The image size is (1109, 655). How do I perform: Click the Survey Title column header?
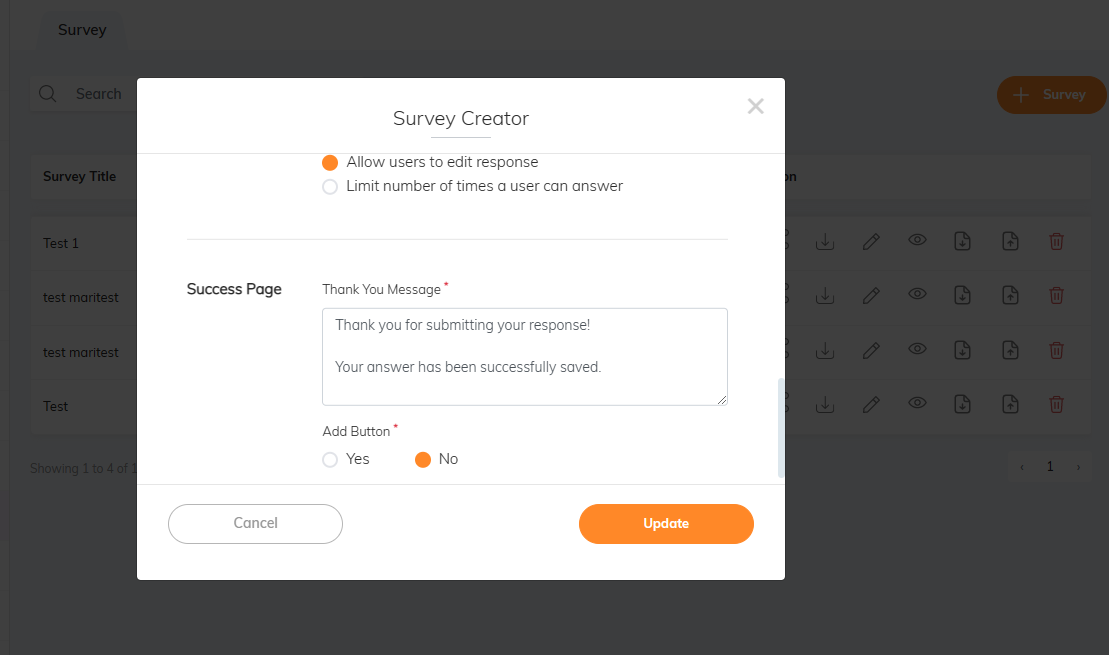pyautogui.click(x=79, y=177)
